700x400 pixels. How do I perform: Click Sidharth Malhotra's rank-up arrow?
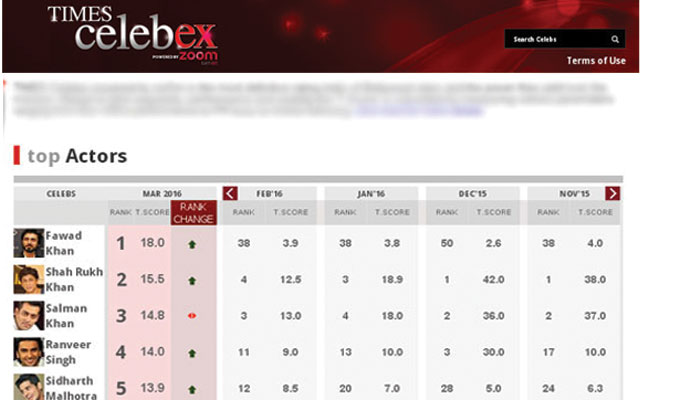coord(192,388)
